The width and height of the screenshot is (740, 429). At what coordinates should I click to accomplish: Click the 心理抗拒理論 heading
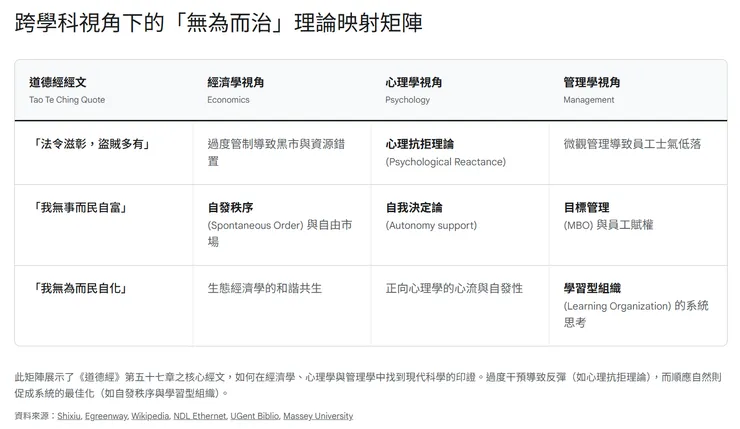tap(419, 144)
